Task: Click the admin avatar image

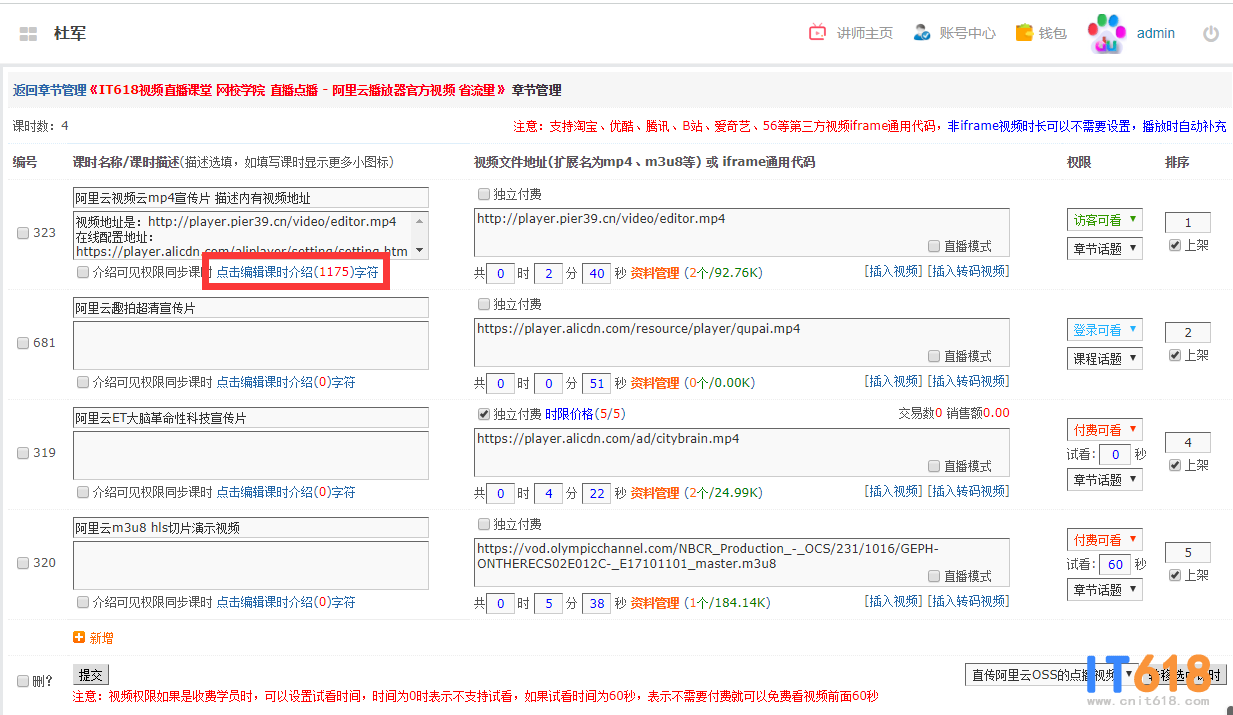Action: [1106, 34]
